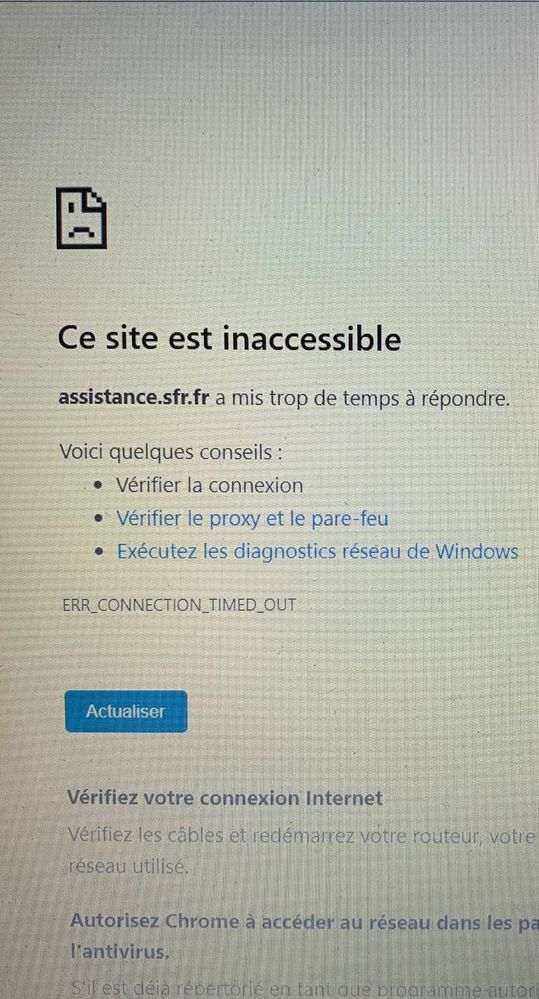539x999 pixels.
Task: Click bullet point beside "Vérifier la connexion"
Action: click(x=97, y=486)
